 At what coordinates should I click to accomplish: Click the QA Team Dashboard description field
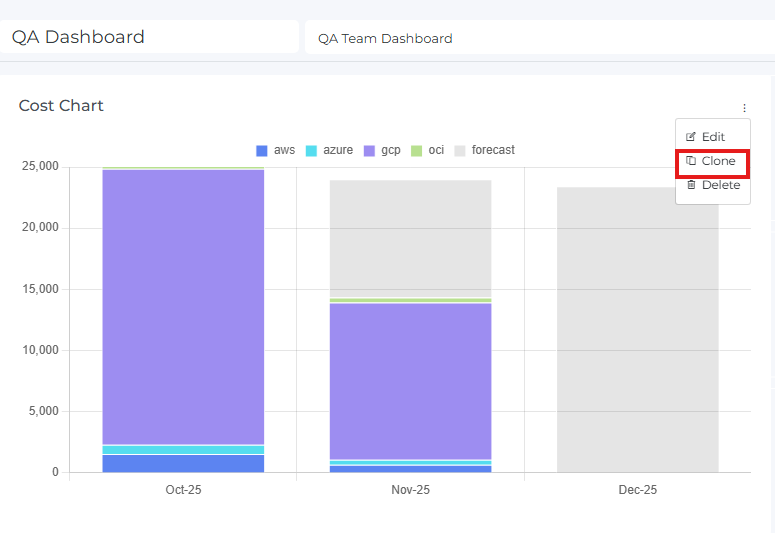pyautogui.click(x=540, y=38)
